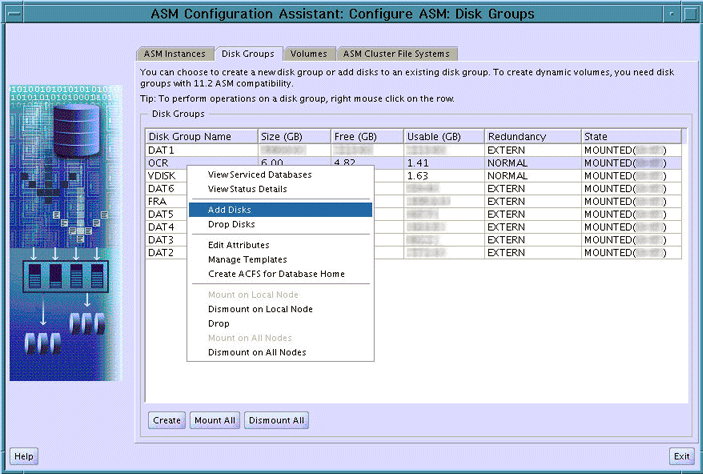Switch to the ASM Instances tab
Image resolution: width=703 pixels, height=474 pixels.
pyautogui.click(x=174, y=53)
